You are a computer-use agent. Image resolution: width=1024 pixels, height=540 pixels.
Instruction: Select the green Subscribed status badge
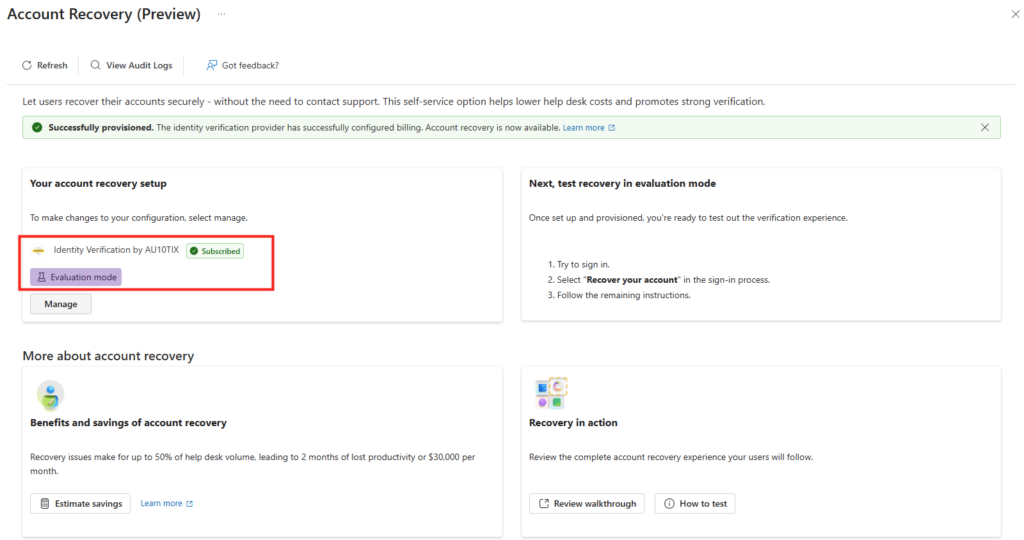pos(215,251)
